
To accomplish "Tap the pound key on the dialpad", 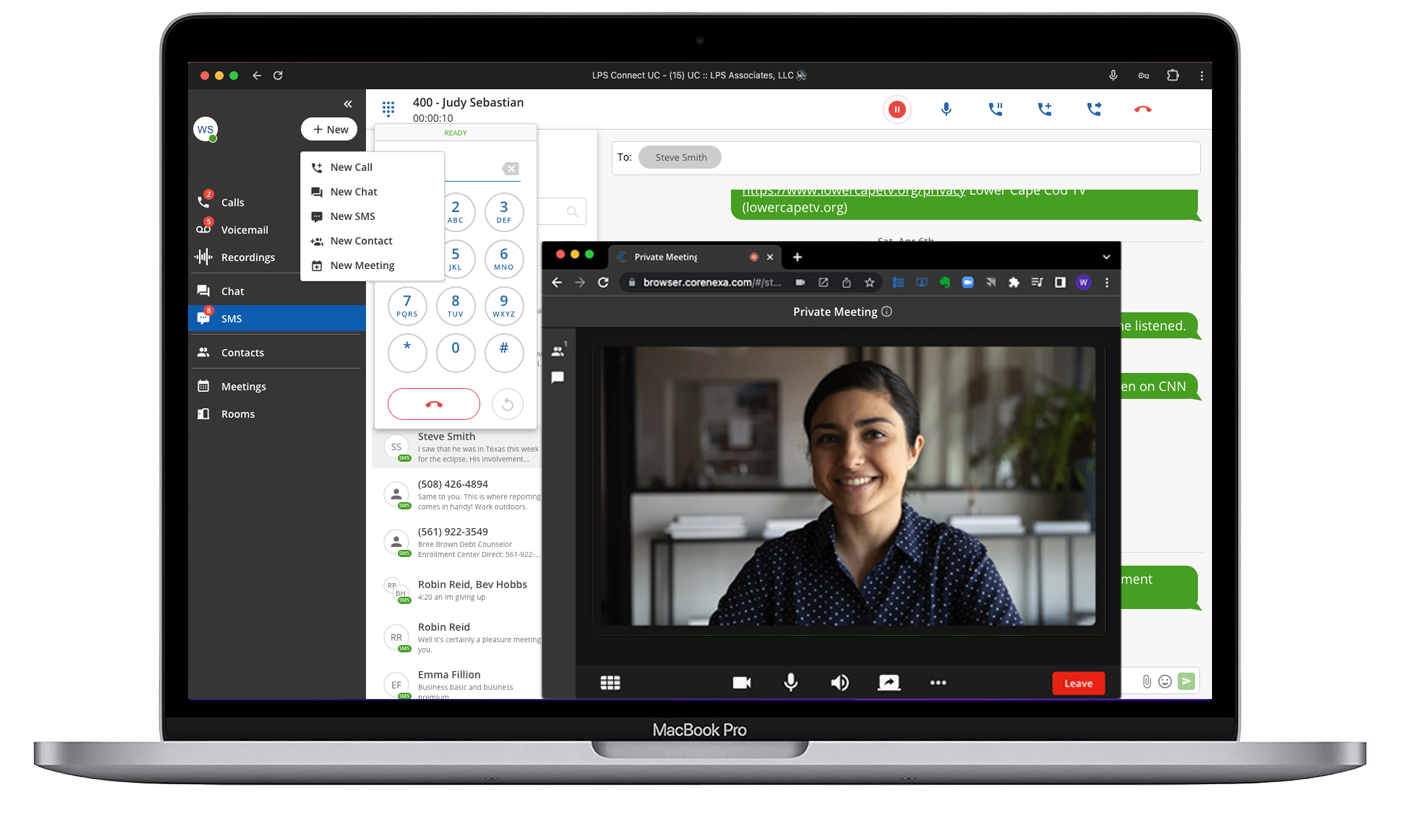I will click(x=504, y=353).
